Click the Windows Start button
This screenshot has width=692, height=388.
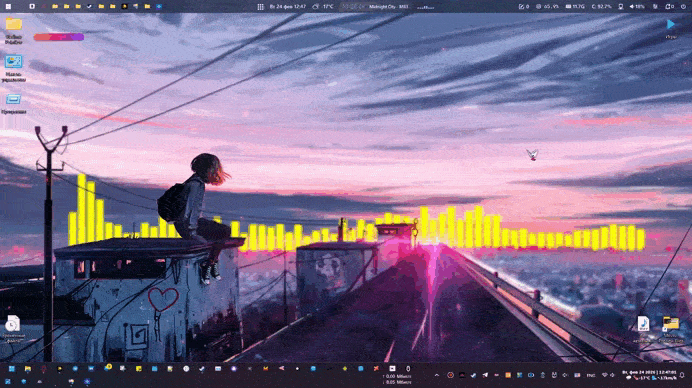(12, 369)
